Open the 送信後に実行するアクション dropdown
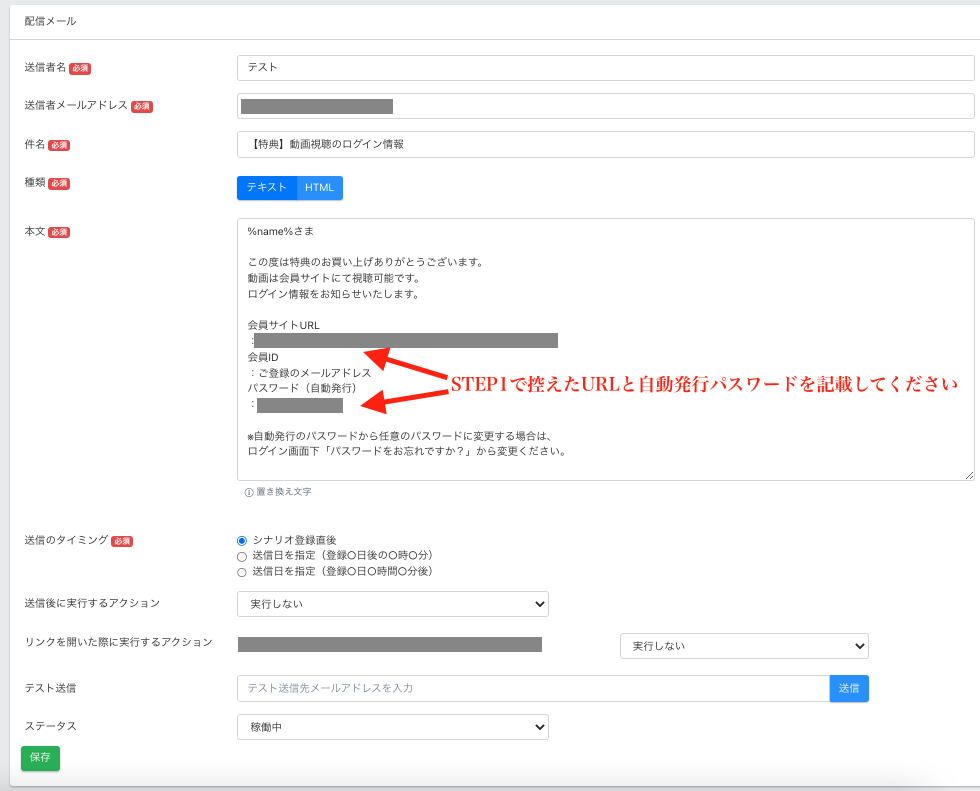Screen dimensions: 980x791 click(392, 604)
